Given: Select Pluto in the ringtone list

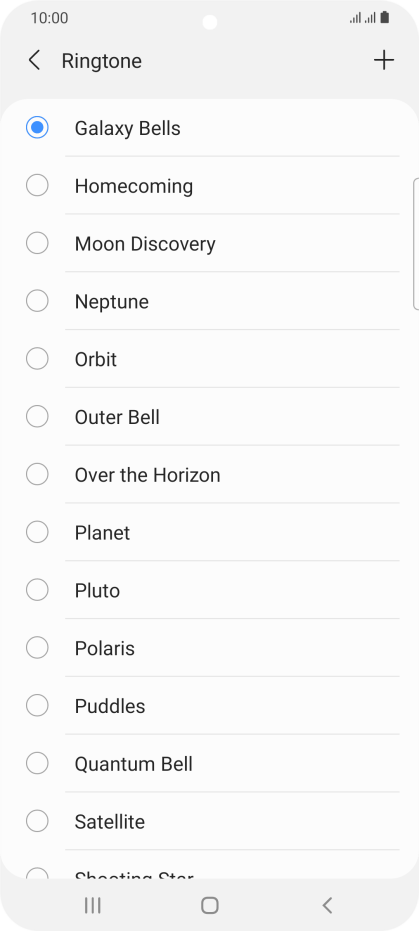Looking at the screenshot, I should tap(210, 590).
